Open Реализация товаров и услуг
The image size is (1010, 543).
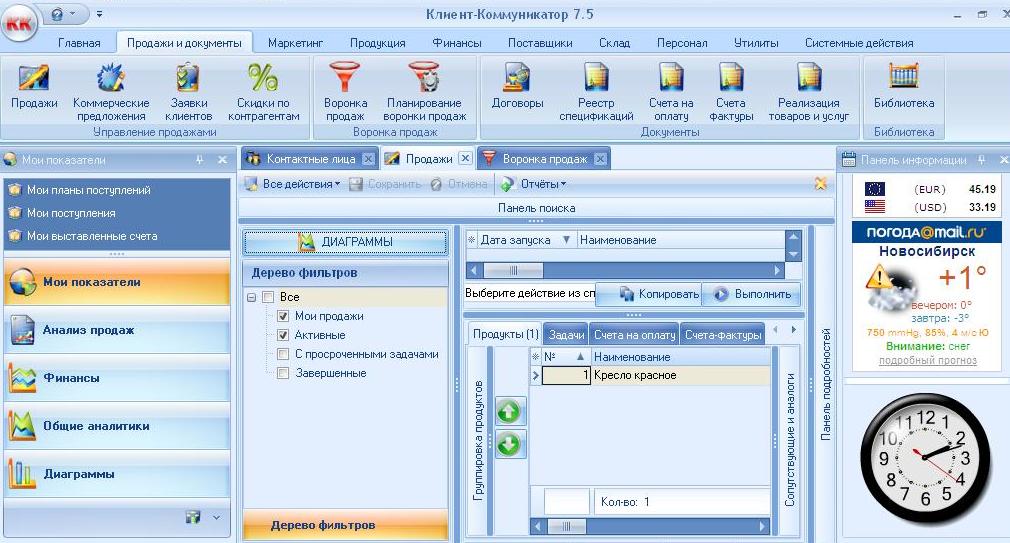pos(808,91)
